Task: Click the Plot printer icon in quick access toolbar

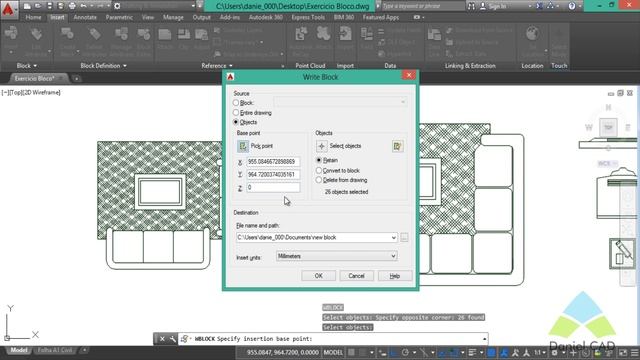Action: pyautogui.click(x=72, y=6)
